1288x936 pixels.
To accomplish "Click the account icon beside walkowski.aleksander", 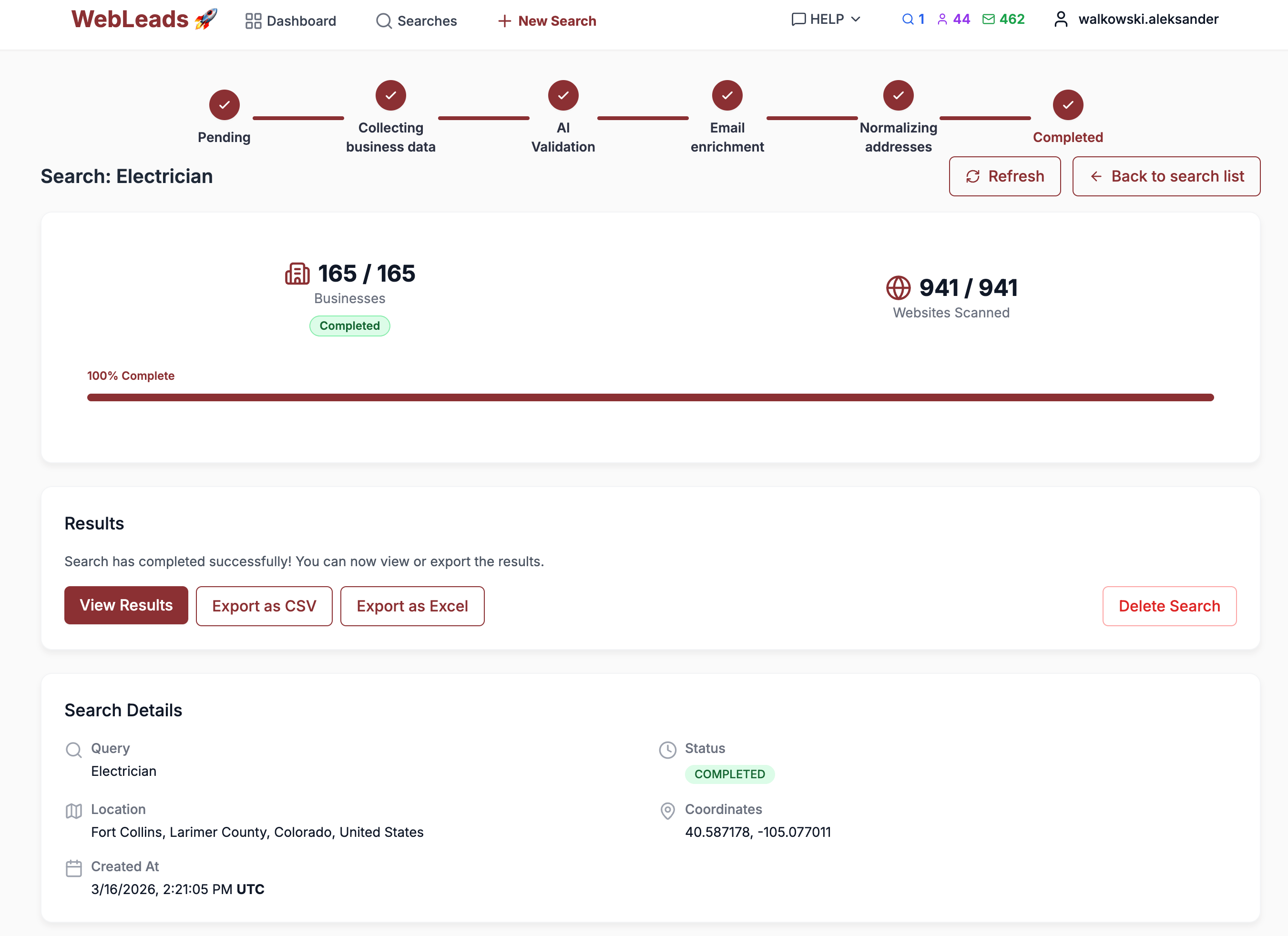I will [1060, 19].
